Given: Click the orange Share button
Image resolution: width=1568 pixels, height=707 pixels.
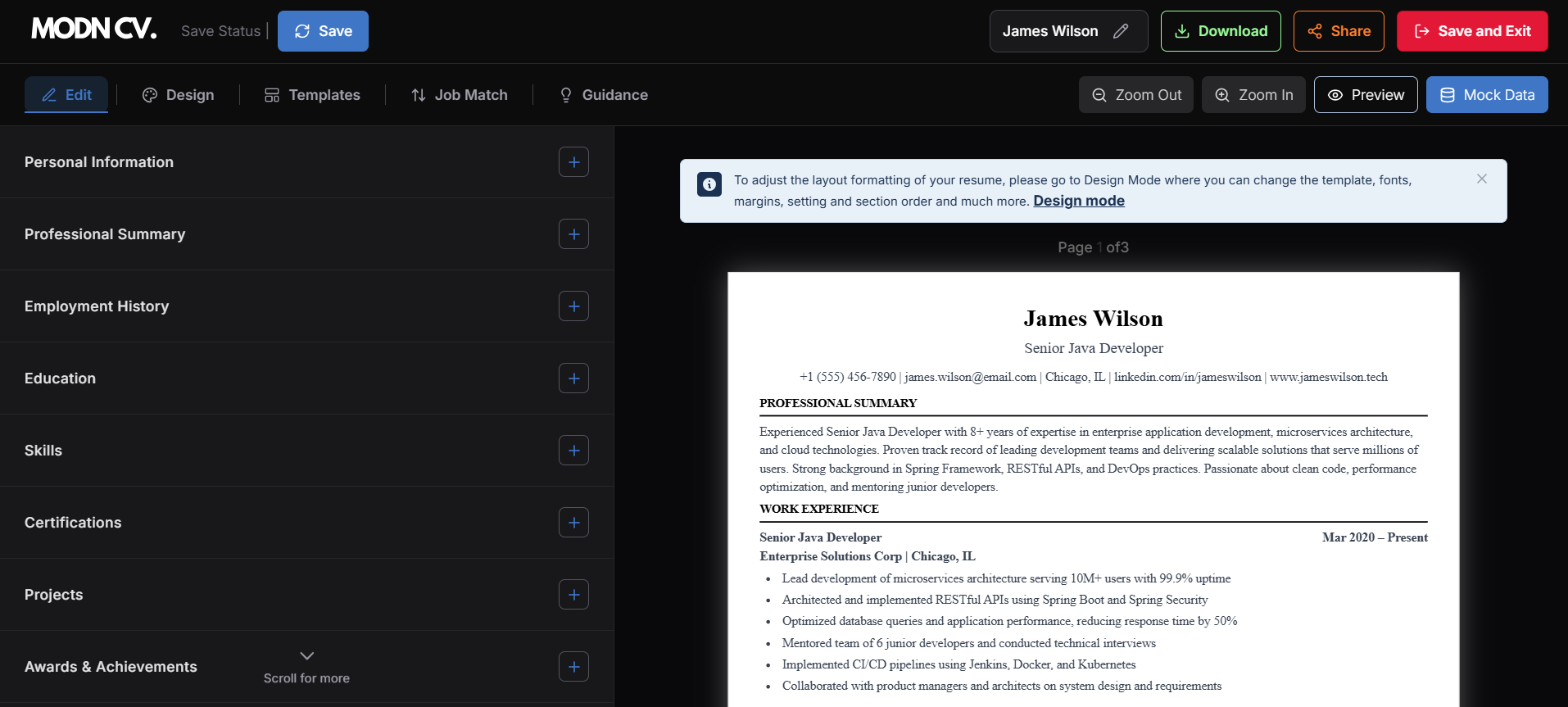Looking at the screenshot, I should 1338,31.
